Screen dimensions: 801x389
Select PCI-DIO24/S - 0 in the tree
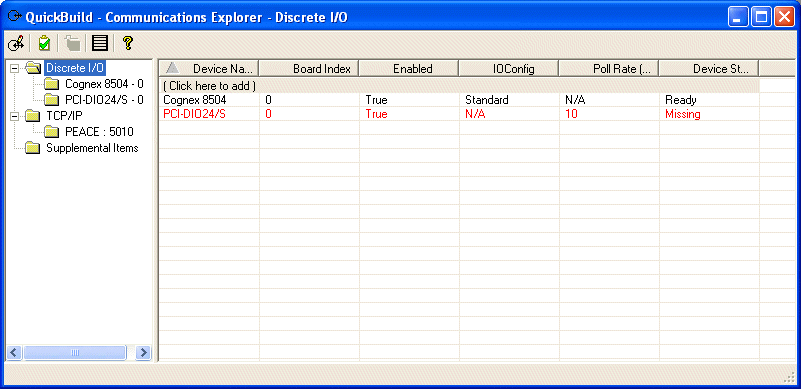tap(104, 100)
